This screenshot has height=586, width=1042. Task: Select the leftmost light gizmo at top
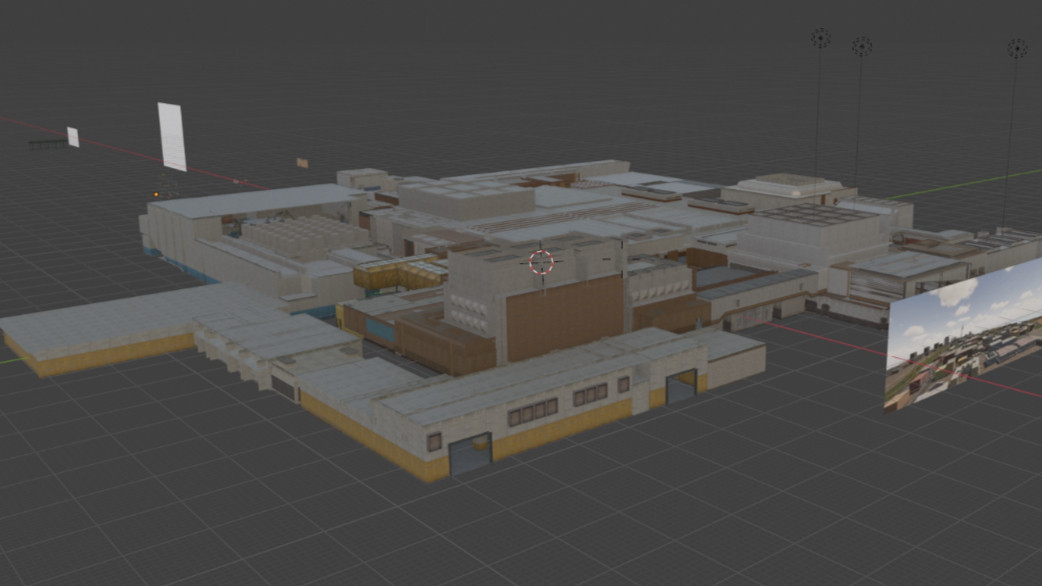pos(820,39)
